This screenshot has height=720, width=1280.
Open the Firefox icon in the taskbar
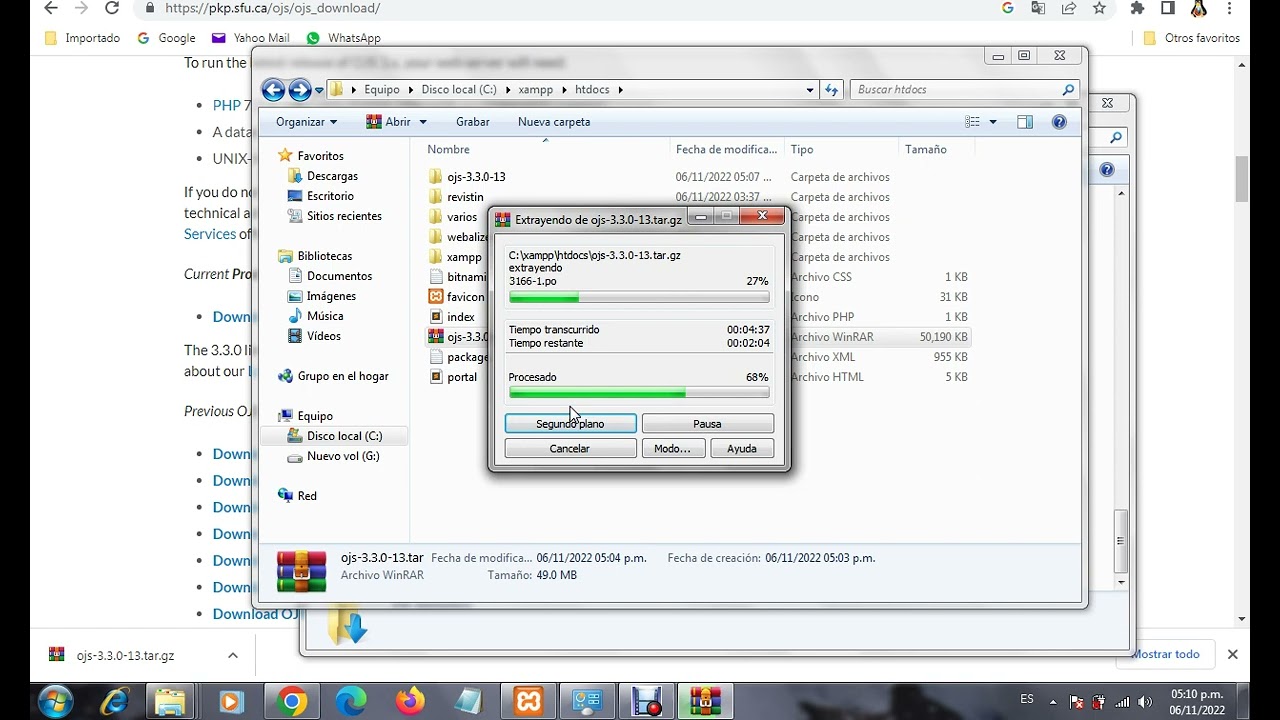410,702
